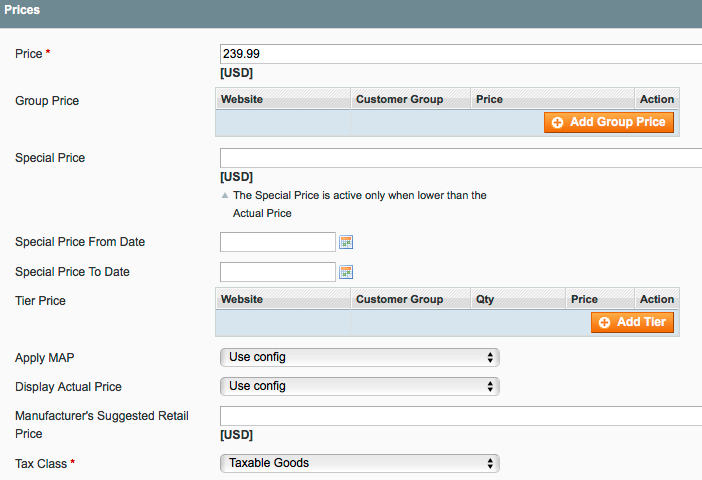Click the Prices section header
The height and width of the screenshot is (480, 702).
(x=351, y=14)
